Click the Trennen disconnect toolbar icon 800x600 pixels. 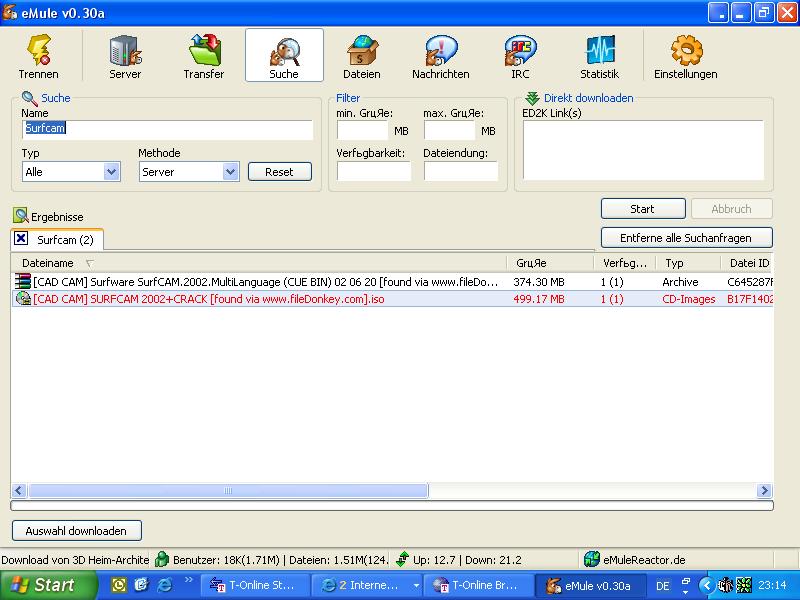(x=39, y=55)
